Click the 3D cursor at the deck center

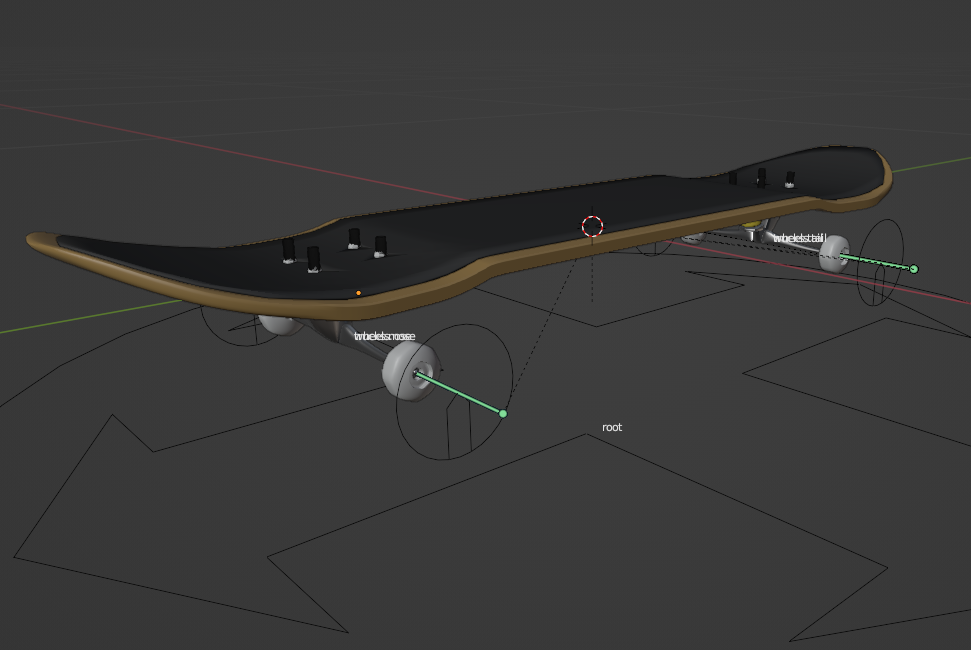point(591,228)
